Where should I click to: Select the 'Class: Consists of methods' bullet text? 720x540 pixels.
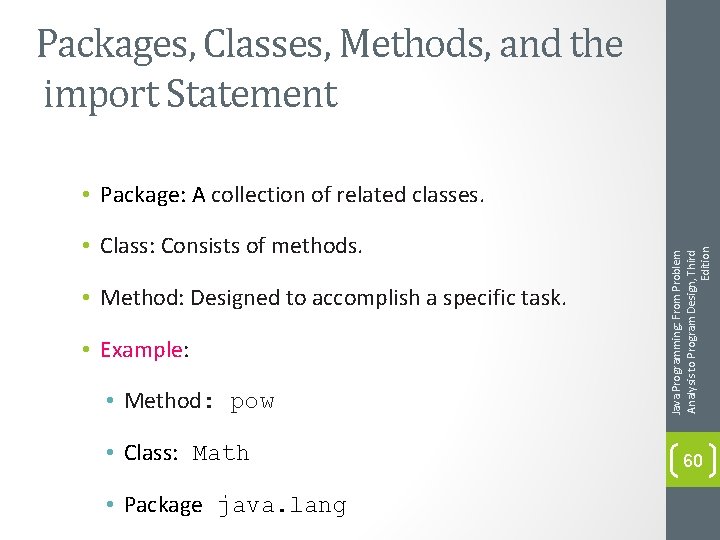pyautogui.click(x=231, y=246)
